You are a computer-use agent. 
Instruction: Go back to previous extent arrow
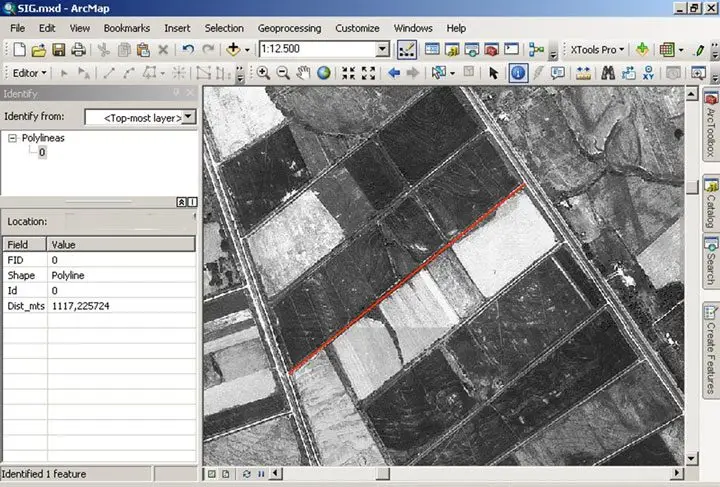(x=394, y=73)
